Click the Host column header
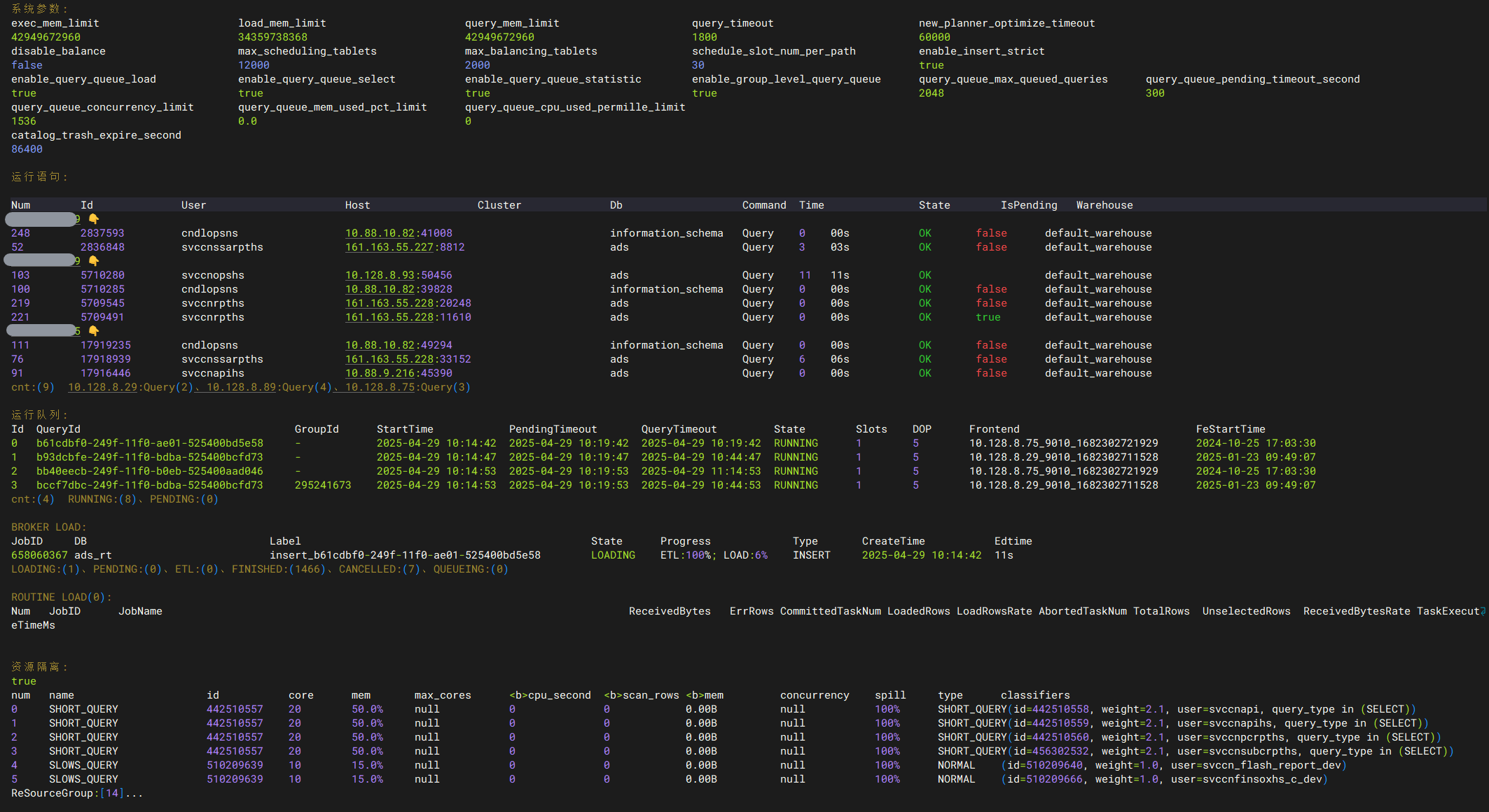Viewport: 1489px width, 812px height. click(x=357, y=205)
